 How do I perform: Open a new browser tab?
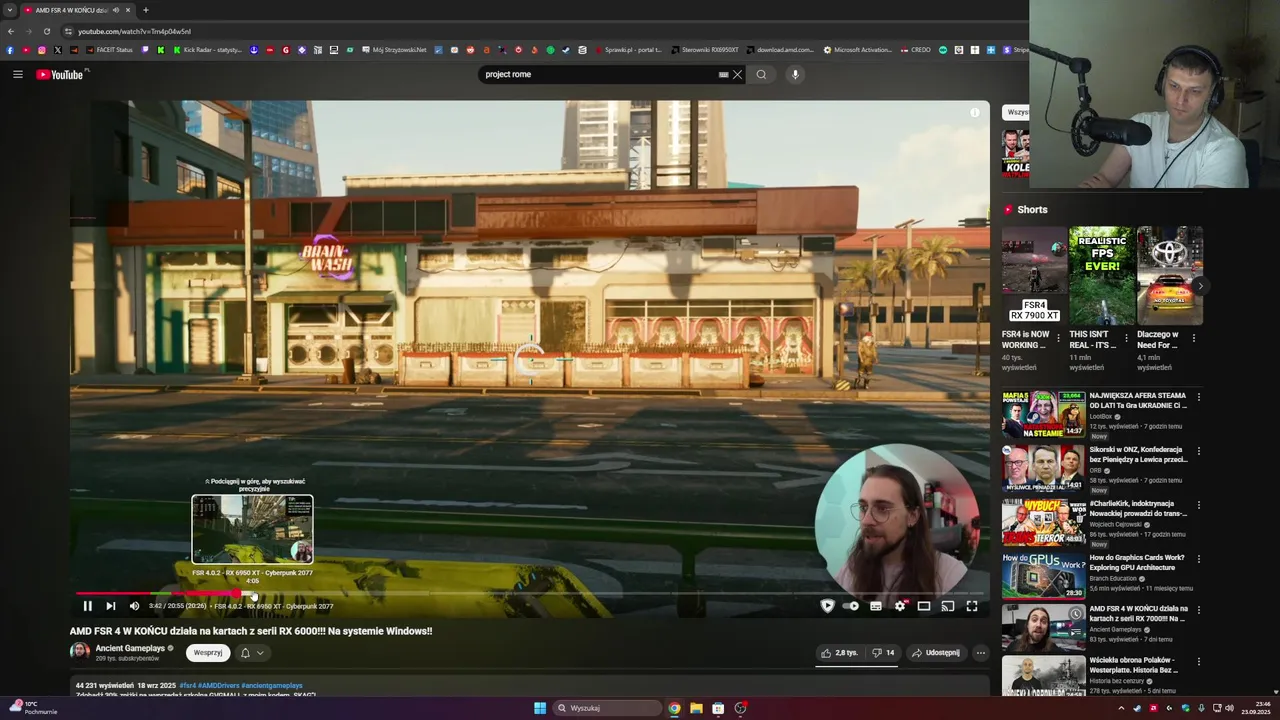(x=145, y=10)
